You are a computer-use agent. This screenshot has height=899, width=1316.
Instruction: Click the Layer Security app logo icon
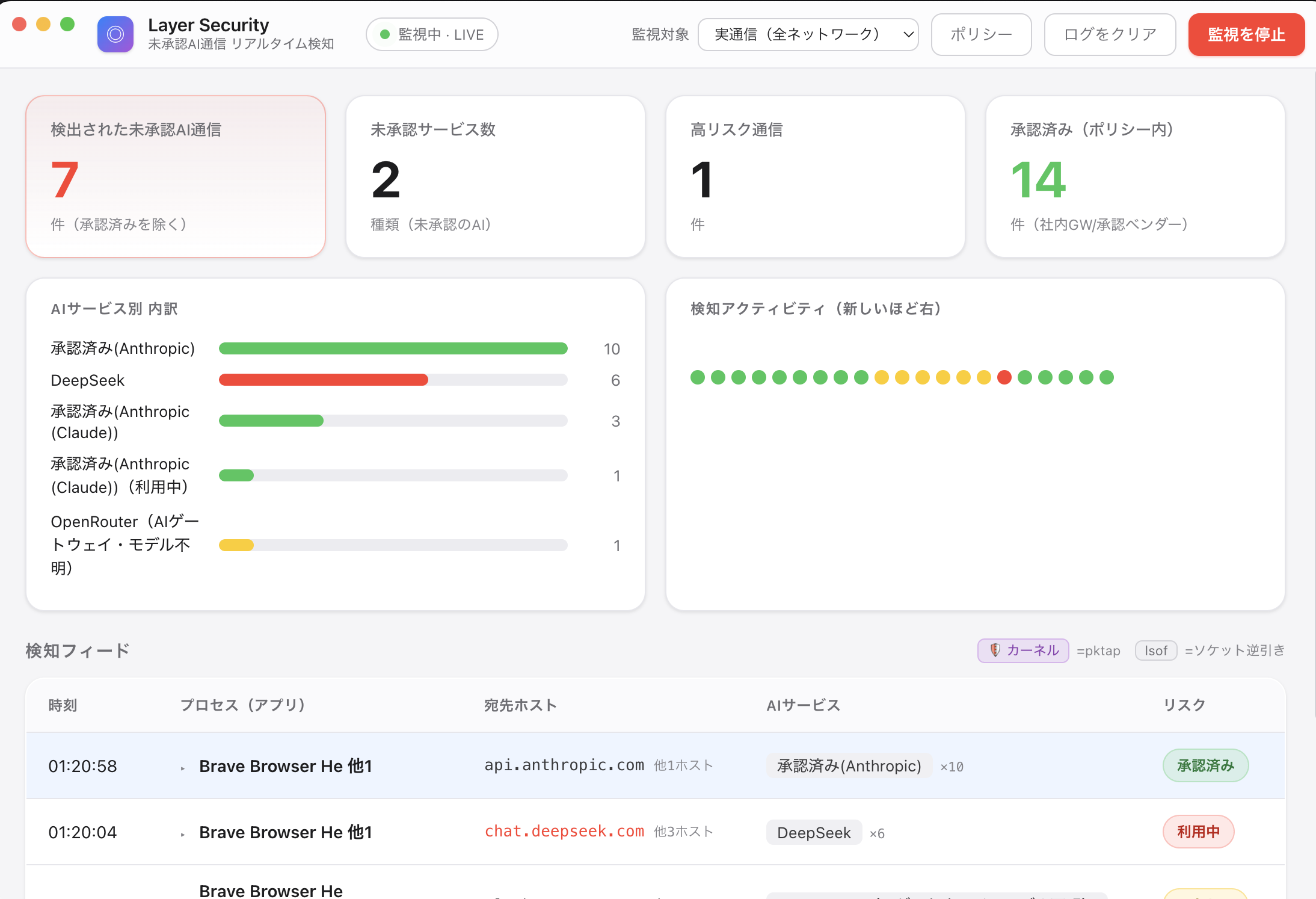coord(115,34)
